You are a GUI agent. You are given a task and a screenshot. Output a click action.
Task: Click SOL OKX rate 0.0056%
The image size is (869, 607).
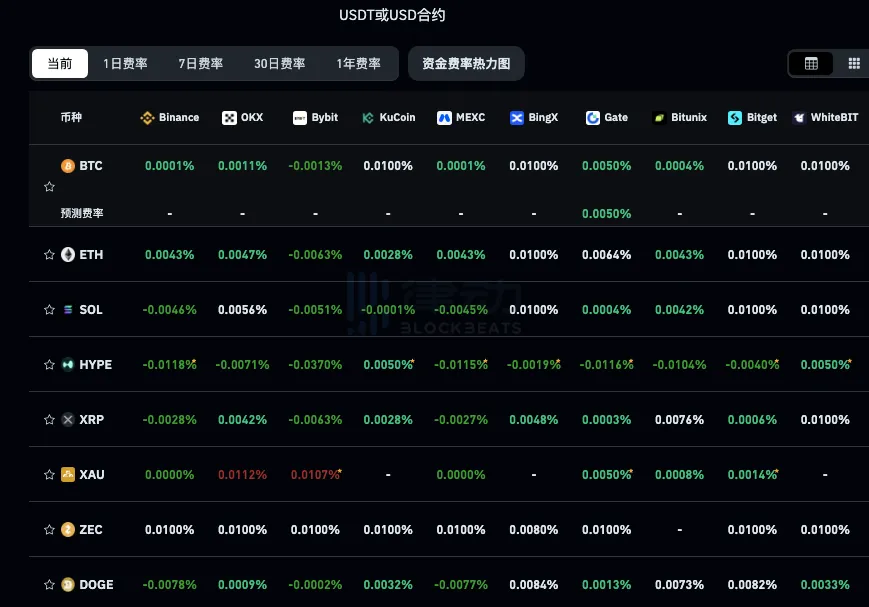tap(242, 309)
